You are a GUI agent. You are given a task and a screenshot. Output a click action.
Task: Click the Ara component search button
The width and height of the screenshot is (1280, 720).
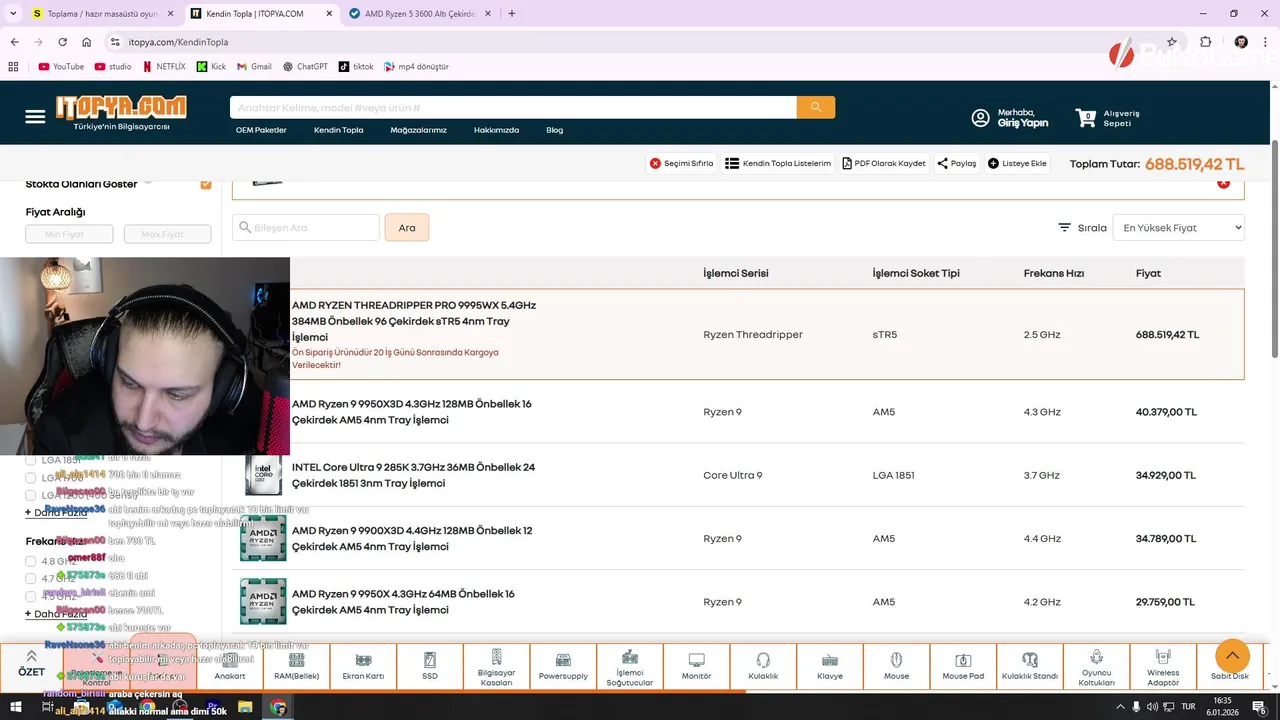click(x=407, y=228)
